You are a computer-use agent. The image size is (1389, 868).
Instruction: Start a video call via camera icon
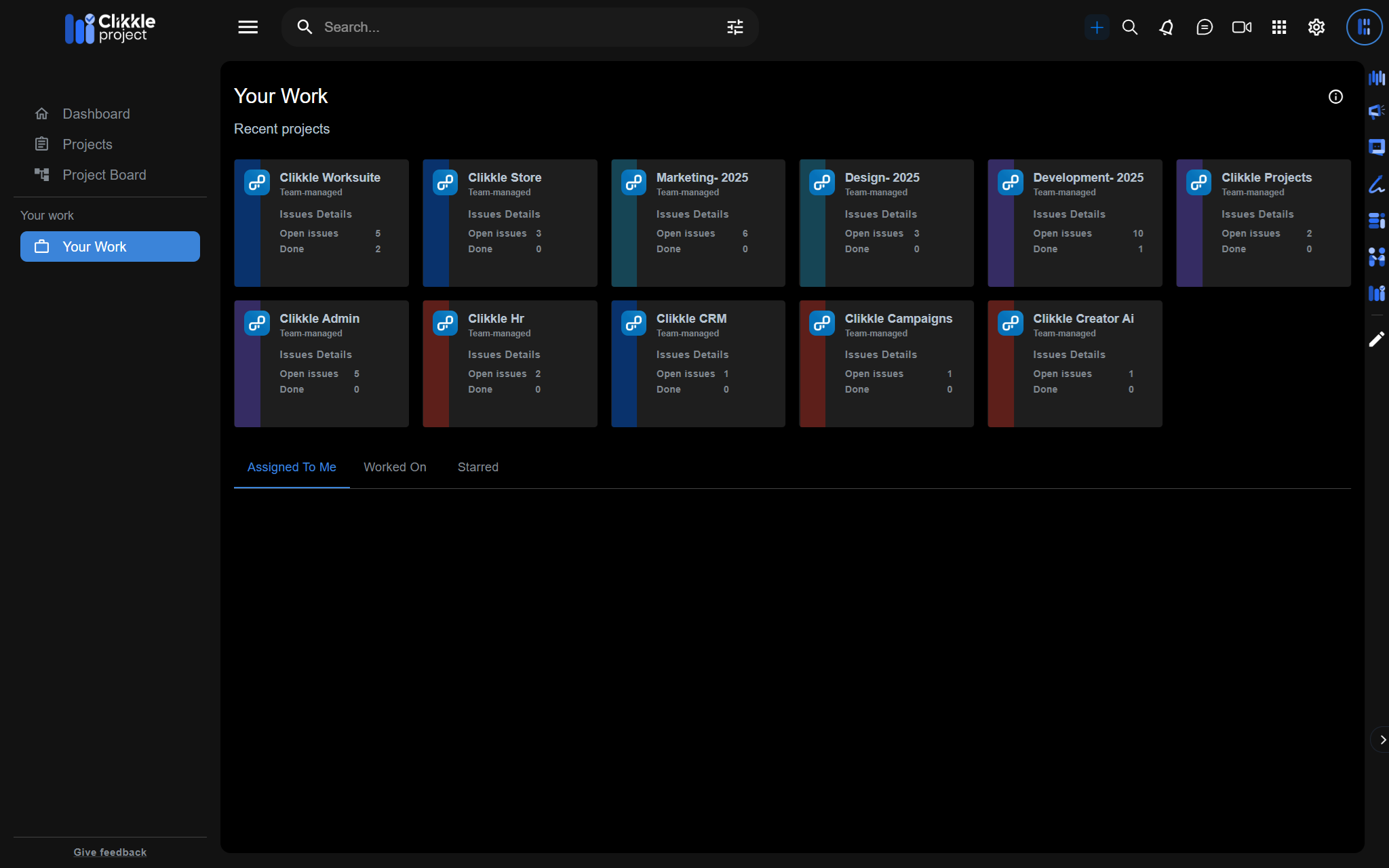point(1242,27)
